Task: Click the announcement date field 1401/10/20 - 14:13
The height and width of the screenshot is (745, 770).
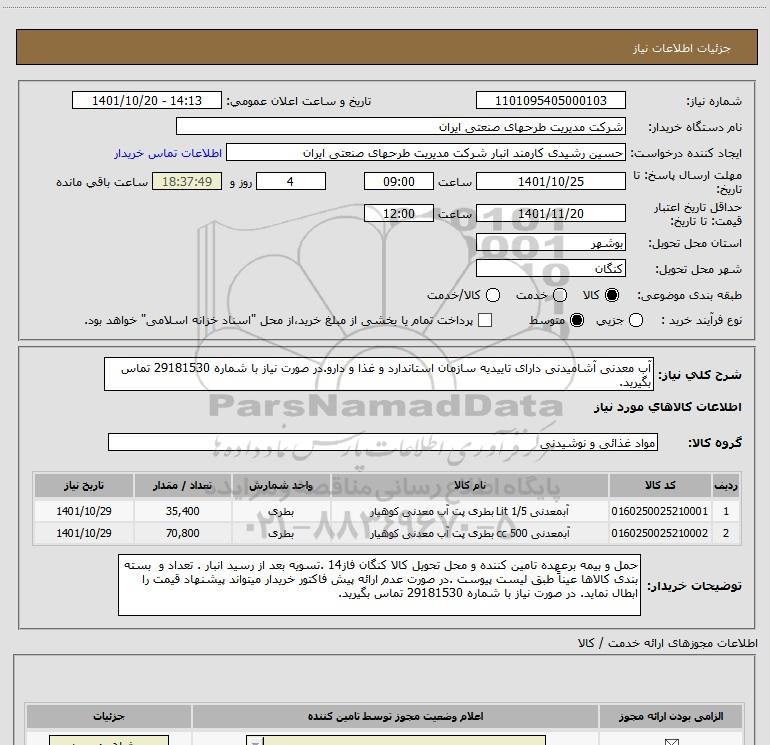Action: [x=147, y=100]
